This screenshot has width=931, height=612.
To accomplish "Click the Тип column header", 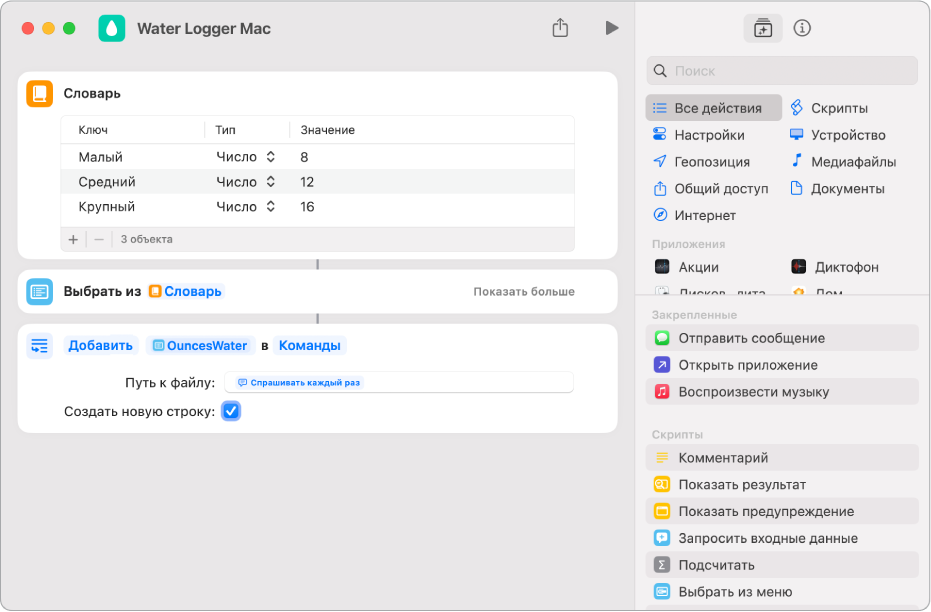I will pyautogui.click(x=225, y=130).
